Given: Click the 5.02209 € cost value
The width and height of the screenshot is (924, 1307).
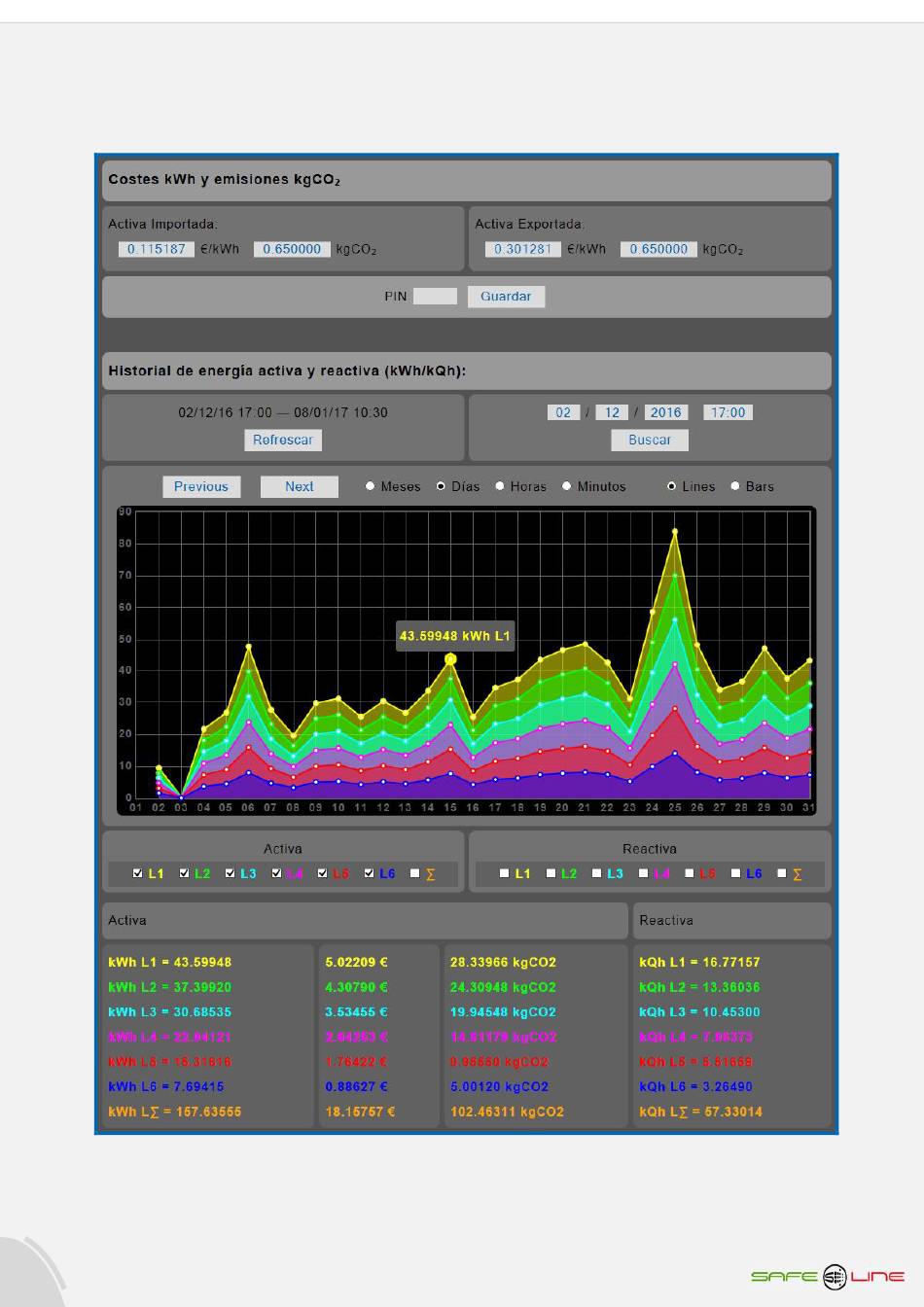Looking at the screenshot, I should coord(356,962).
